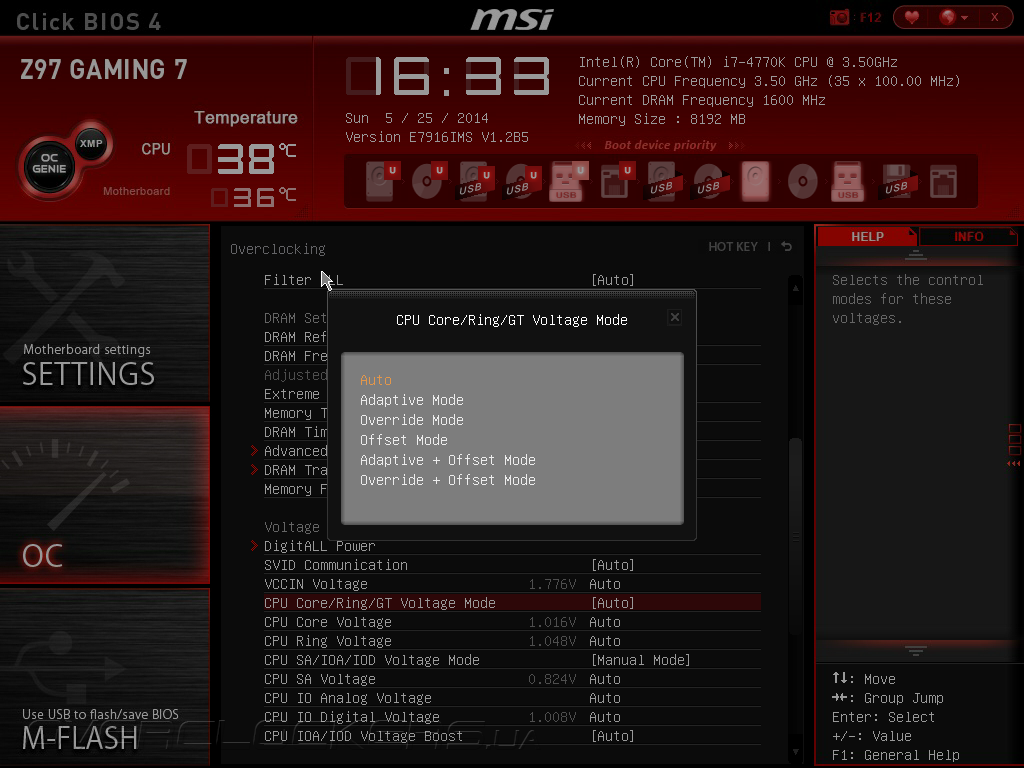Toggle the OC Genie button

tap(49, 164)
